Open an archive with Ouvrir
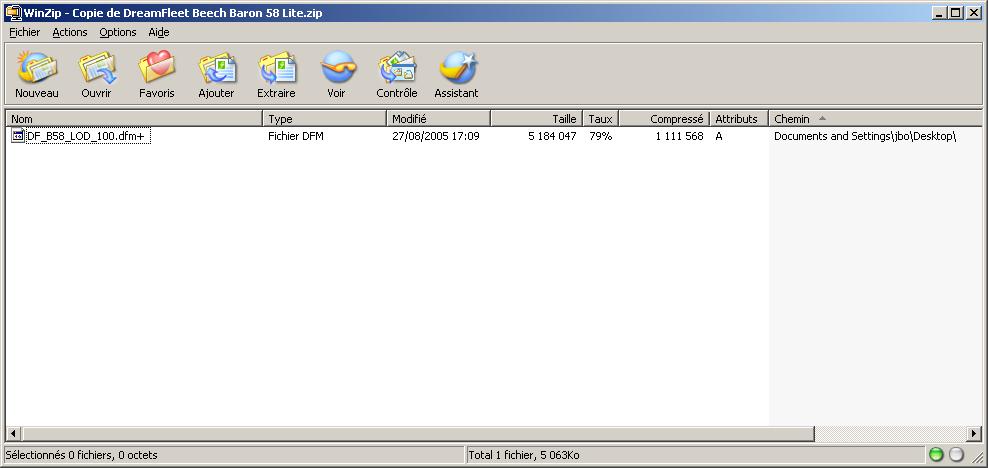 point(96,67)
